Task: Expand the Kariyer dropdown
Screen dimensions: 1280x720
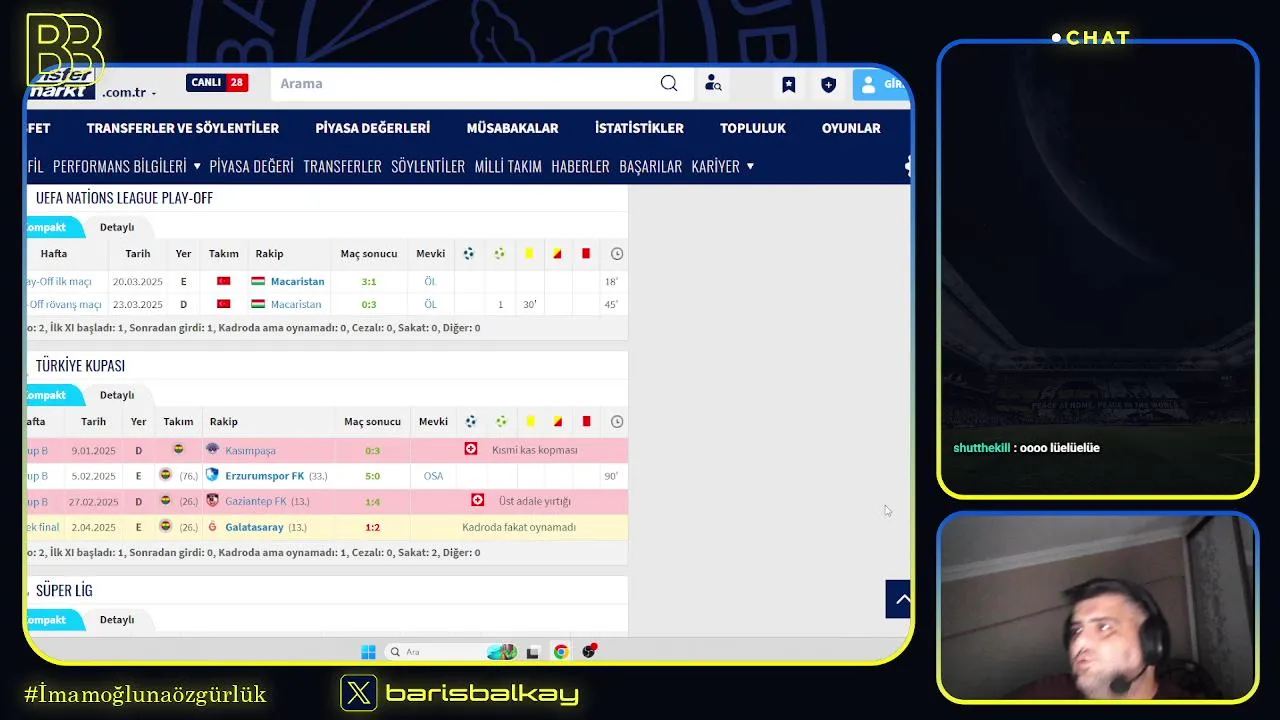Action: (x=722, y=166)
